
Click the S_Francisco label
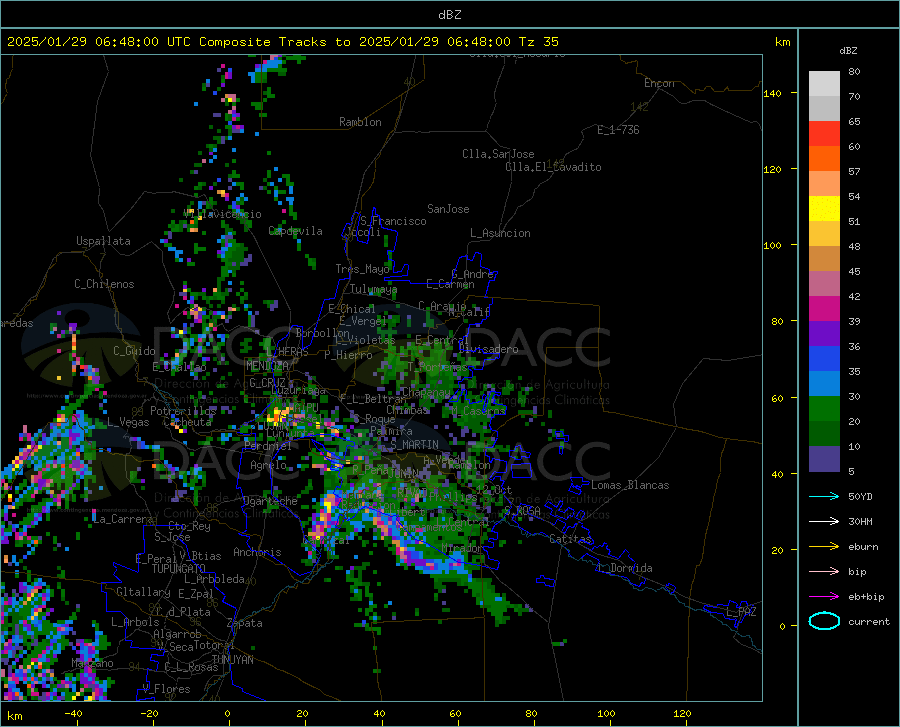coord(393,221)
